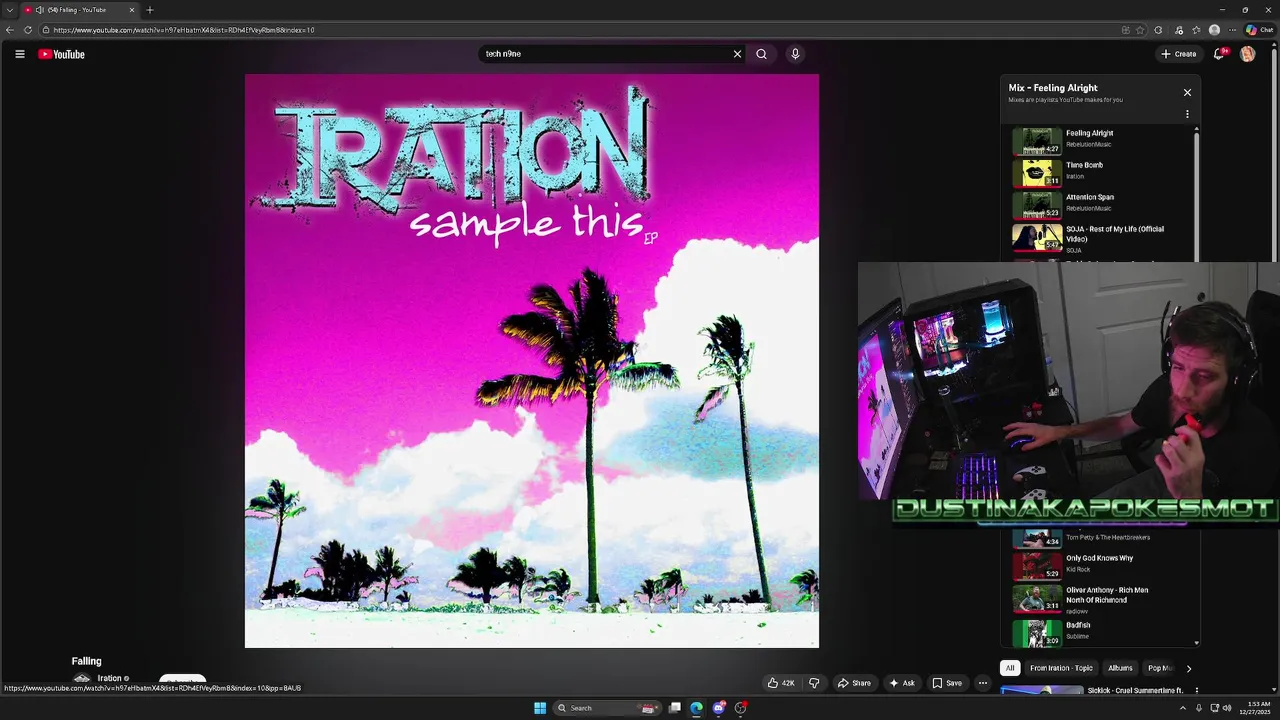Show hidden system tray icons

[1183, 708]
